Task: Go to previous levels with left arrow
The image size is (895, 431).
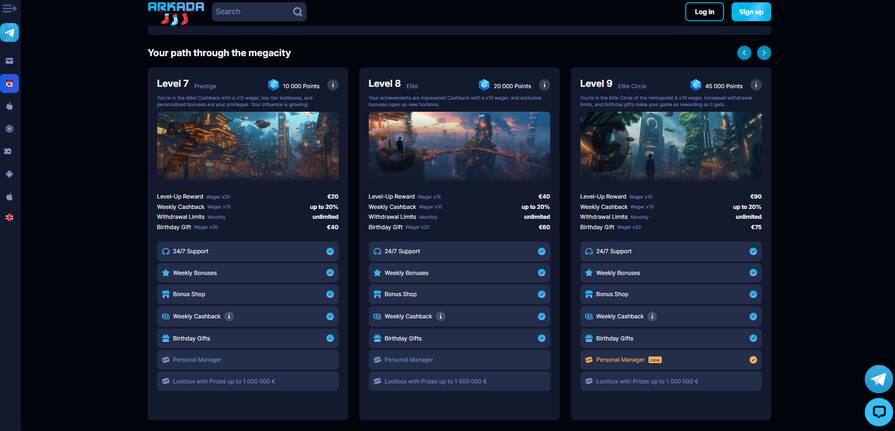Action: click(744, 53)
